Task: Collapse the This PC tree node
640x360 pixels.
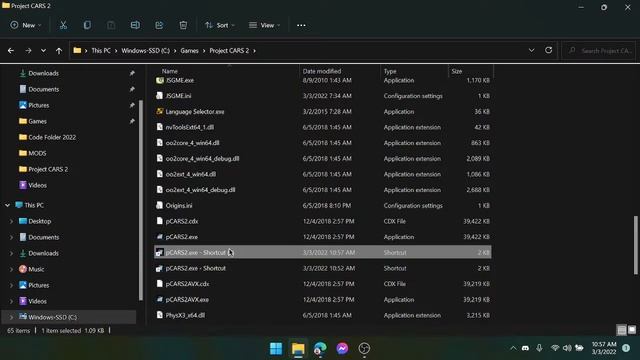Action: click(7, 205)
